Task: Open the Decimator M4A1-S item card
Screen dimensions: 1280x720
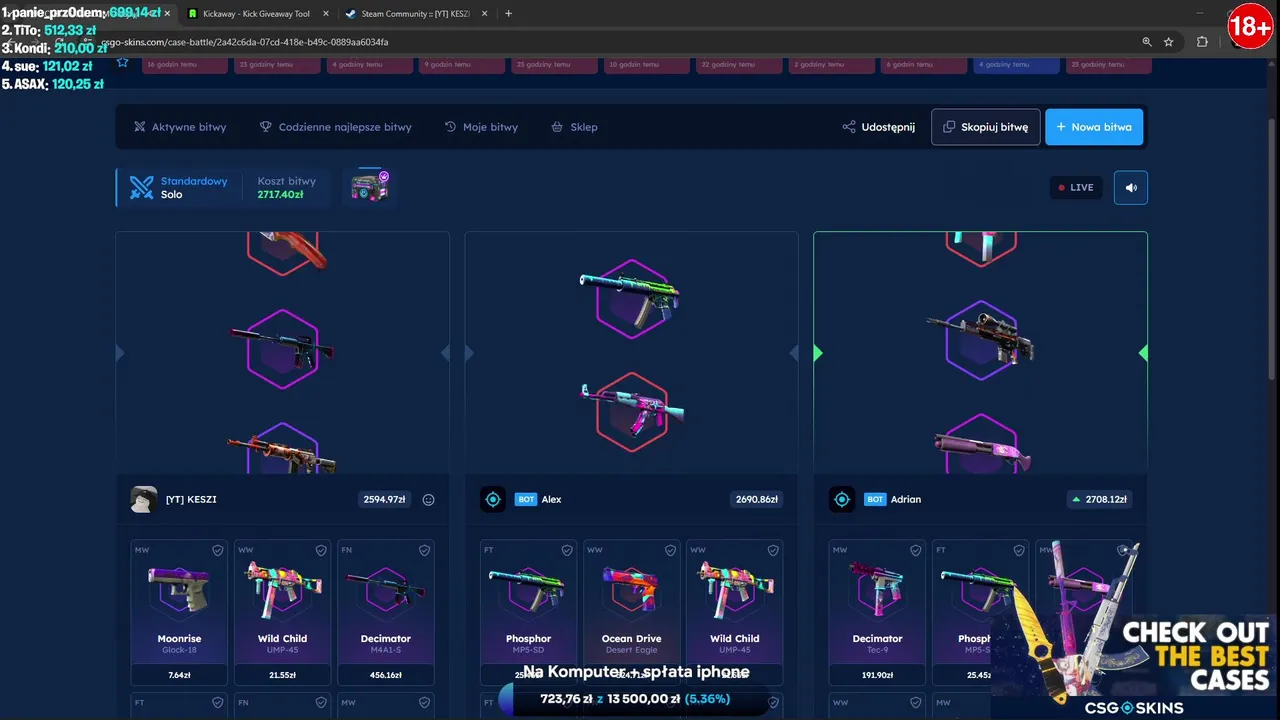Action: coord(385,612)
